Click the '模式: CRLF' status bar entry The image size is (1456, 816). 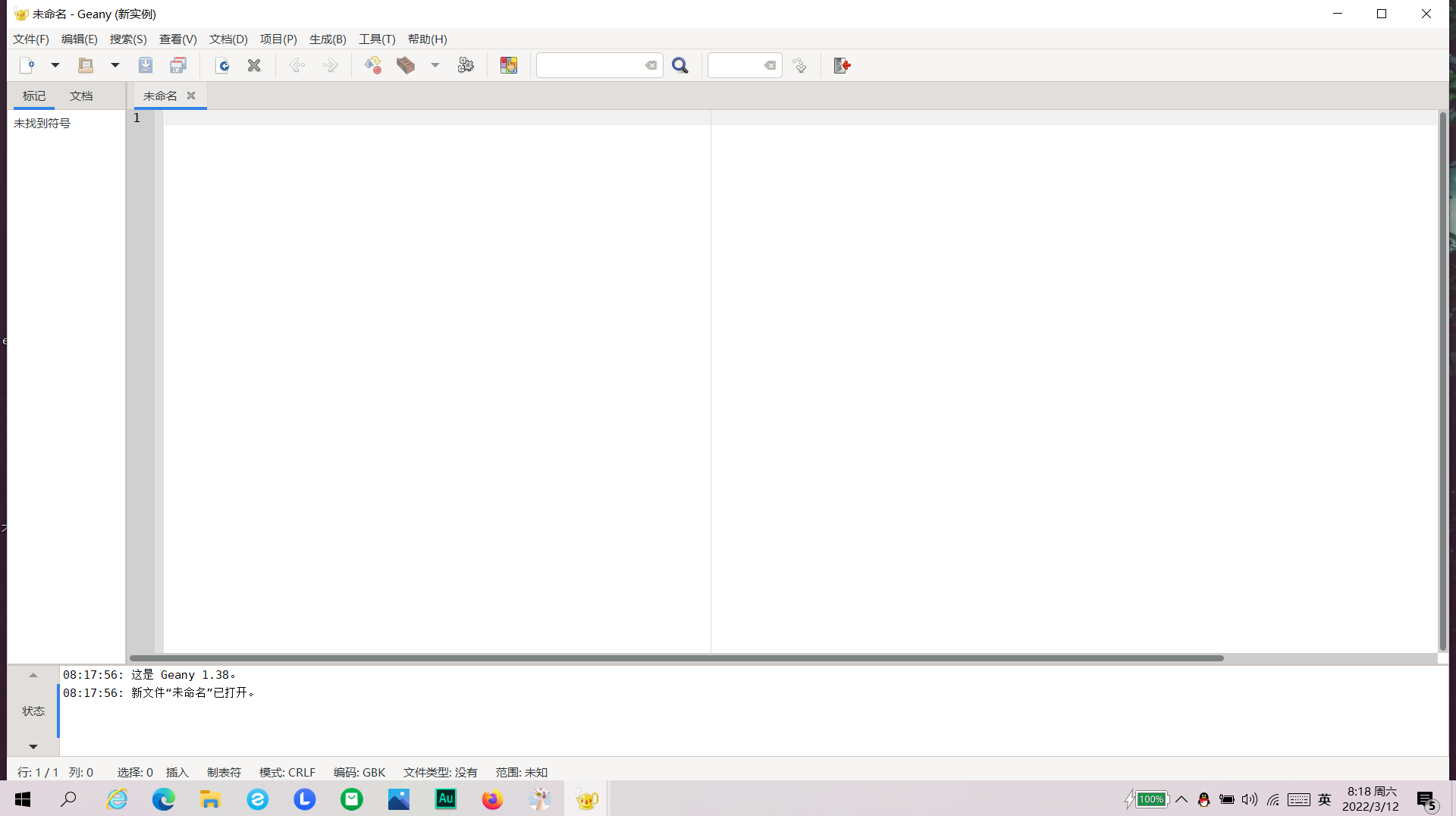287,772
